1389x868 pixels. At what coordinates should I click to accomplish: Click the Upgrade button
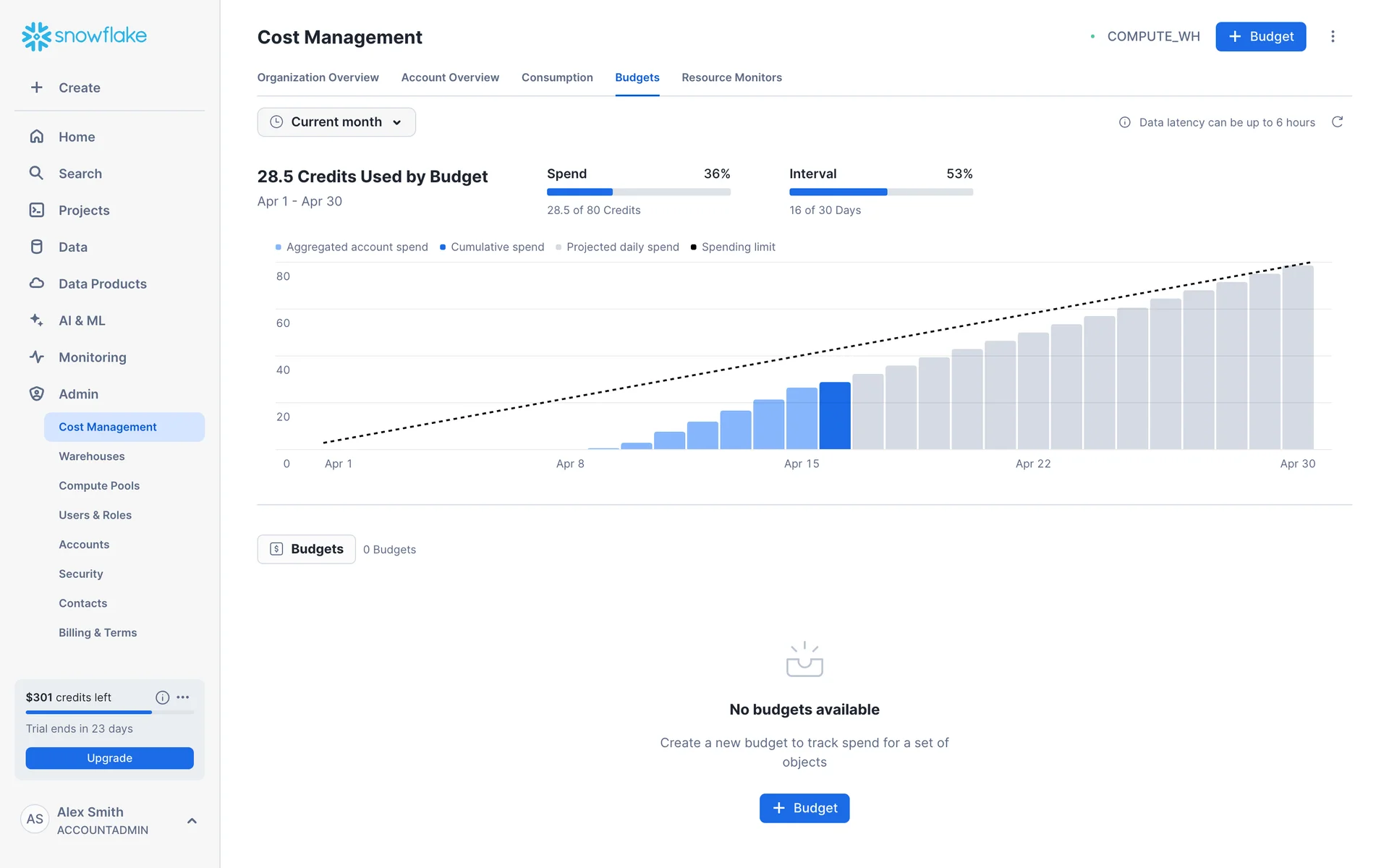coord(109,758)
